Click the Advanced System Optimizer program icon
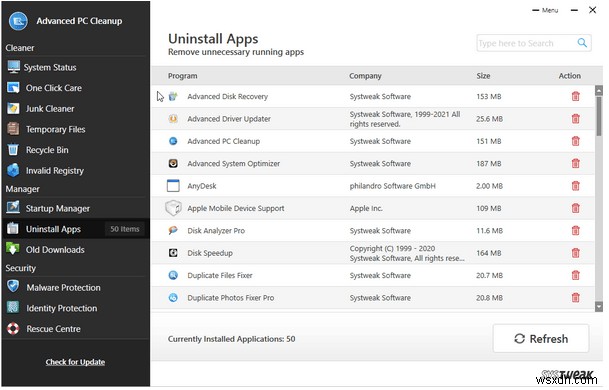 click(173, 164)
